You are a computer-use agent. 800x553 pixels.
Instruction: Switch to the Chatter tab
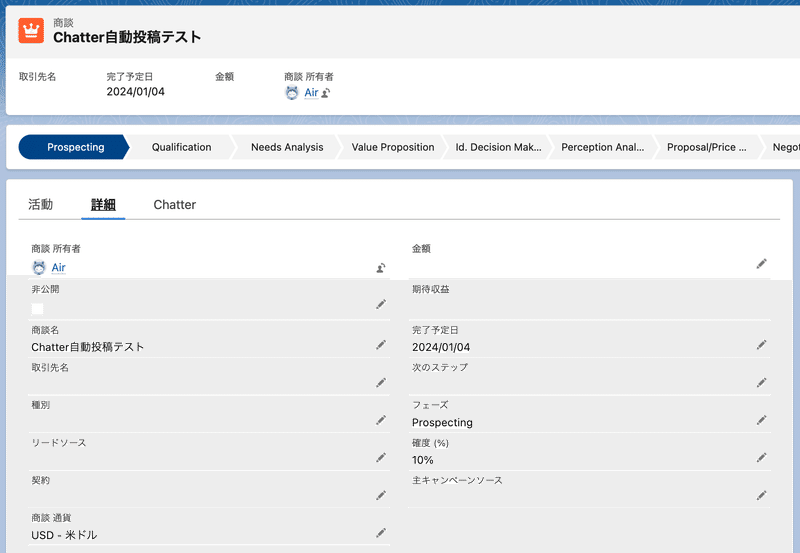click(x=174, y=205)
